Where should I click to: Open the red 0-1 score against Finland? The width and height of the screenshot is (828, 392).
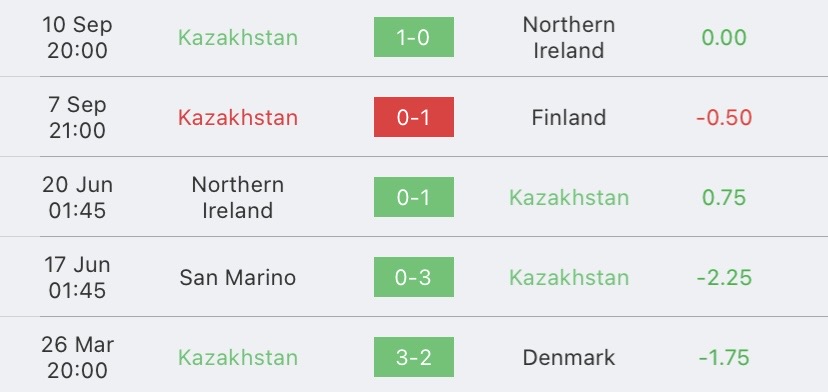pyautogui.click(x=413, y=117)
